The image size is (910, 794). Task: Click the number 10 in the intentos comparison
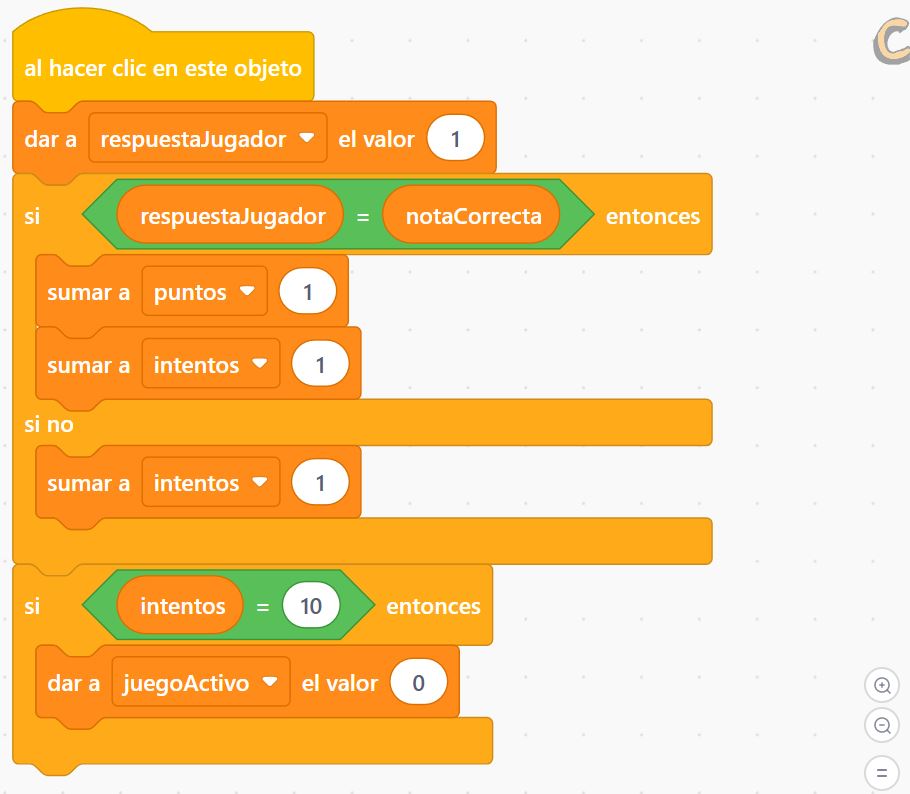click(311, 606)
